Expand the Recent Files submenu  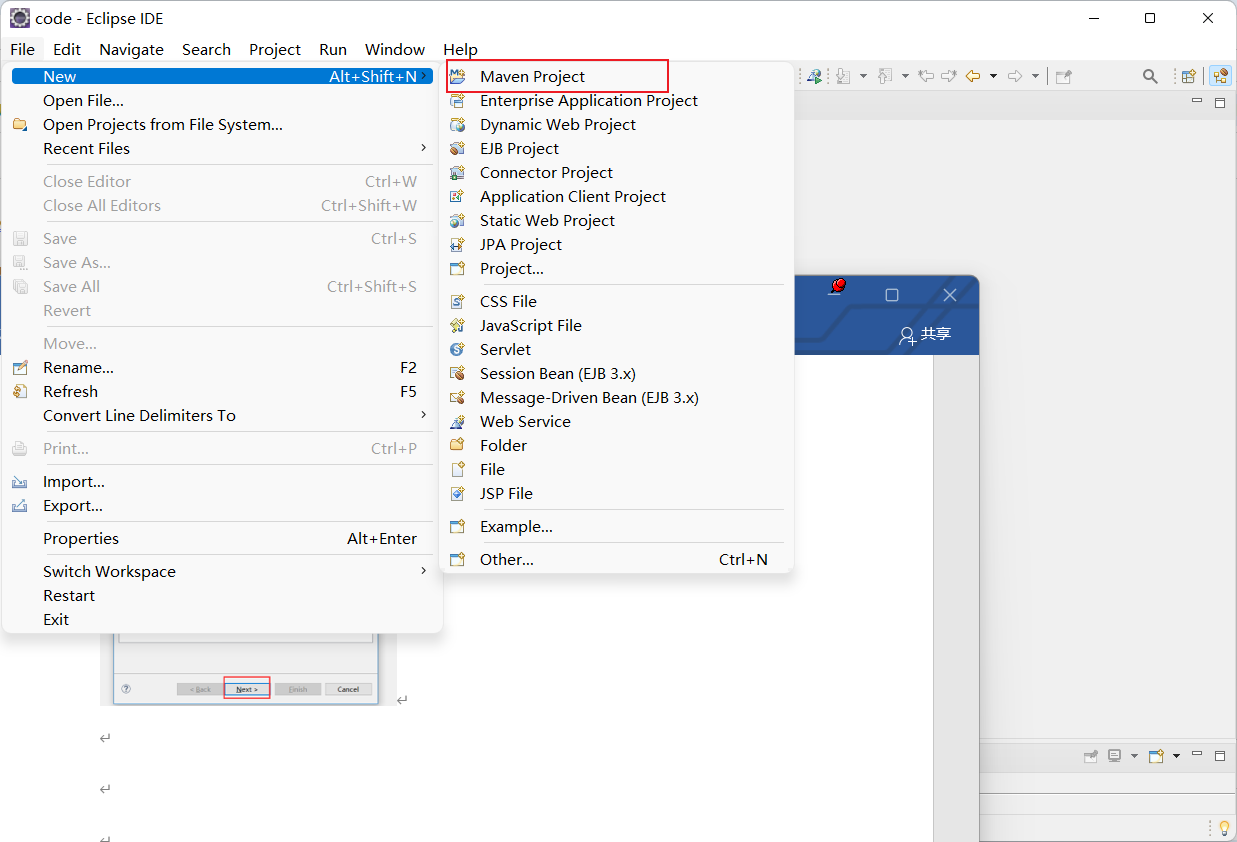pos(222,148)
